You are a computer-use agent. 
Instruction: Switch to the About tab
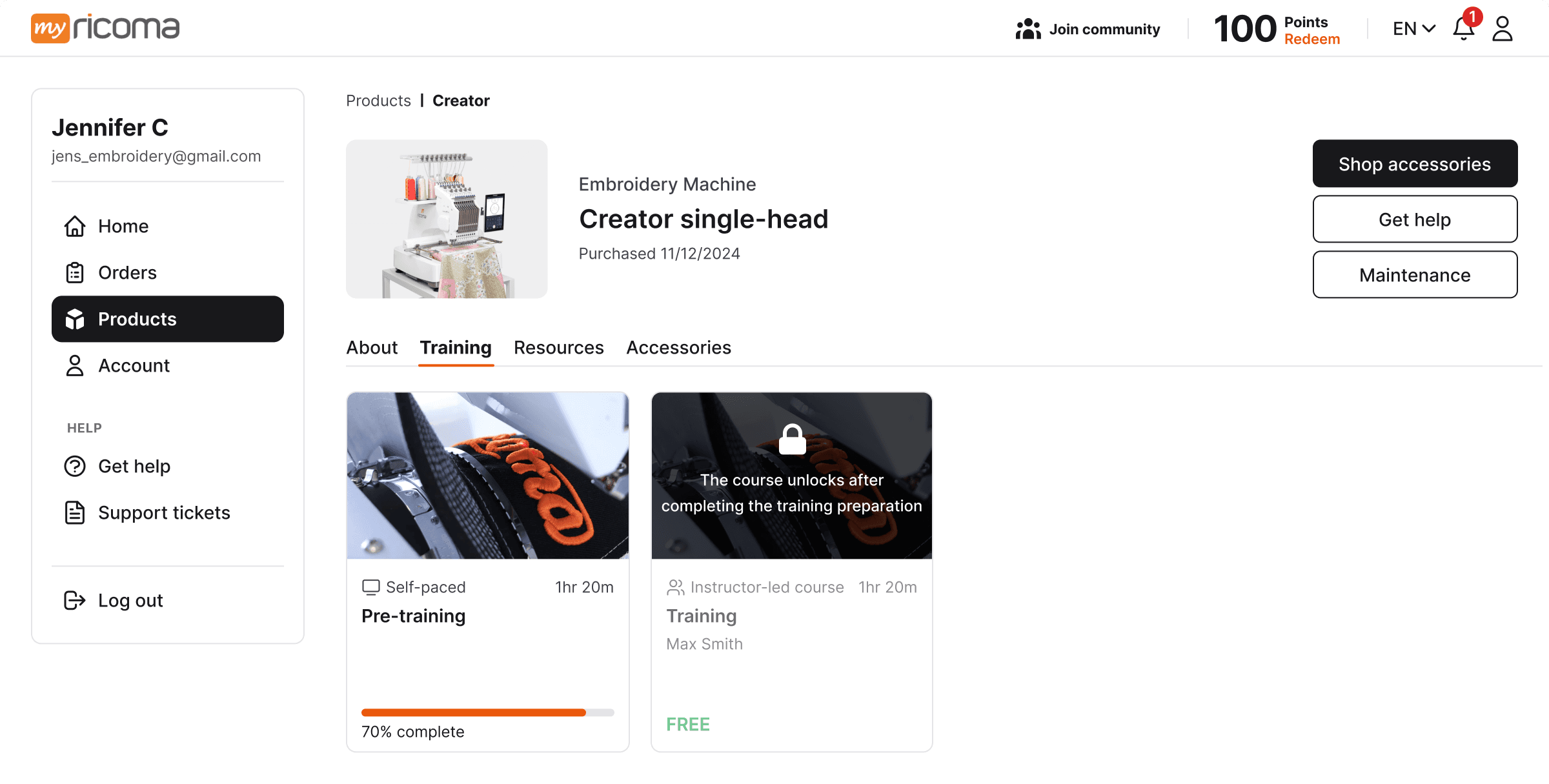pyautogui.click(x=372, y=348)
